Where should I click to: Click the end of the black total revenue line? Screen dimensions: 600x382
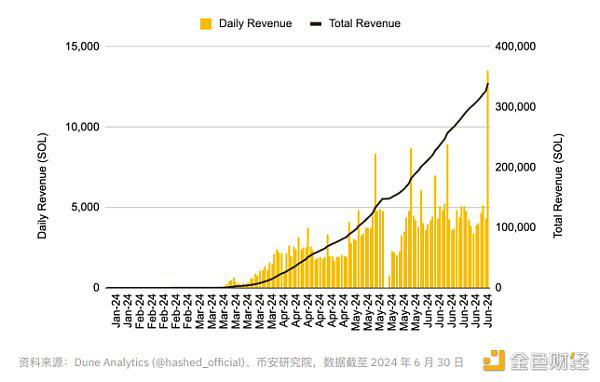pyautogui.click(x=488, y=83)
